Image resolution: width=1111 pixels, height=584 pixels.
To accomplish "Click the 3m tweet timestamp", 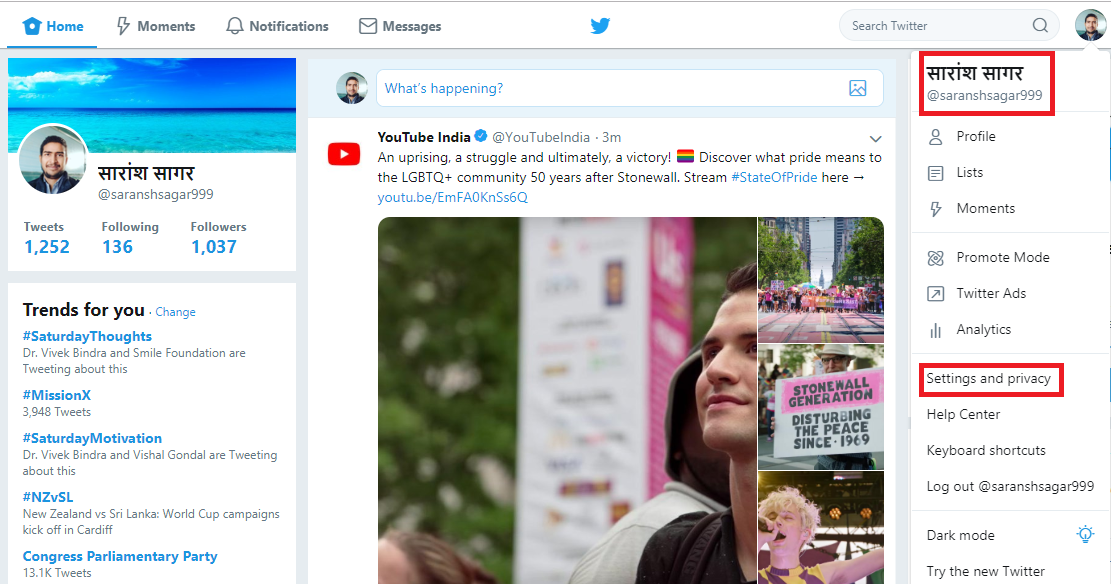I will point(611,137).
